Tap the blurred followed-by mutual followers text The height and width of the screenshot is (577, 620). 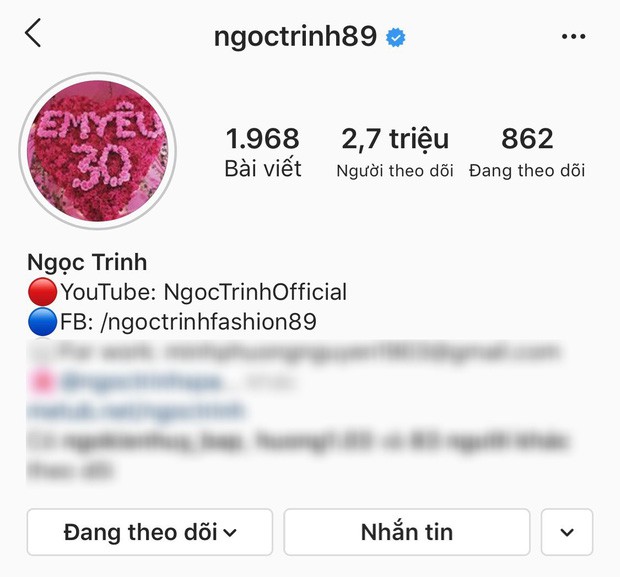click(x=297, y=456)
